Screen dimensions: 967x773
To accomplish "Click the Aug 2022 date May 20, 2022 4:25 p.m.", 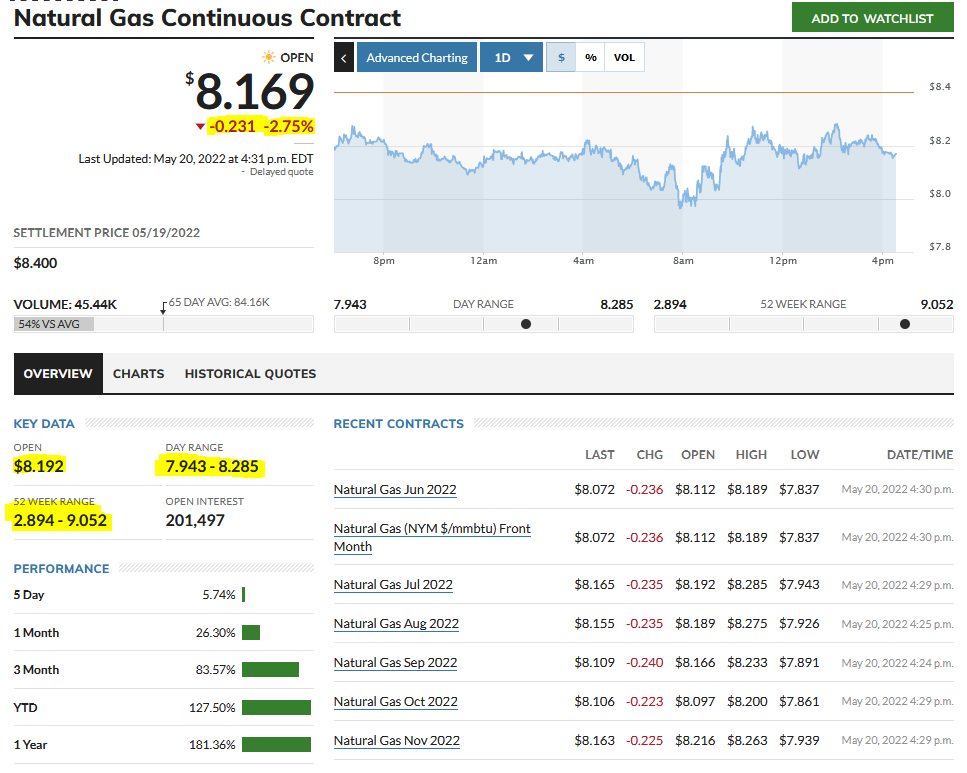I will click(897, 624).
